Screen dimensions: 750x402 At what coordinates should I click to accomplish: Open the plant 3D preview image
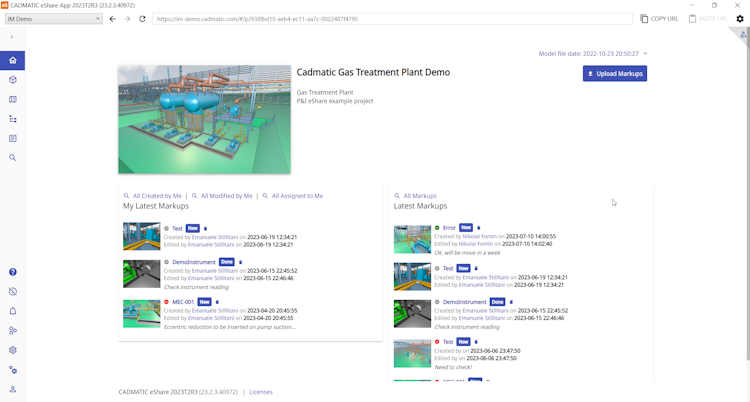(x=204, y=119)
